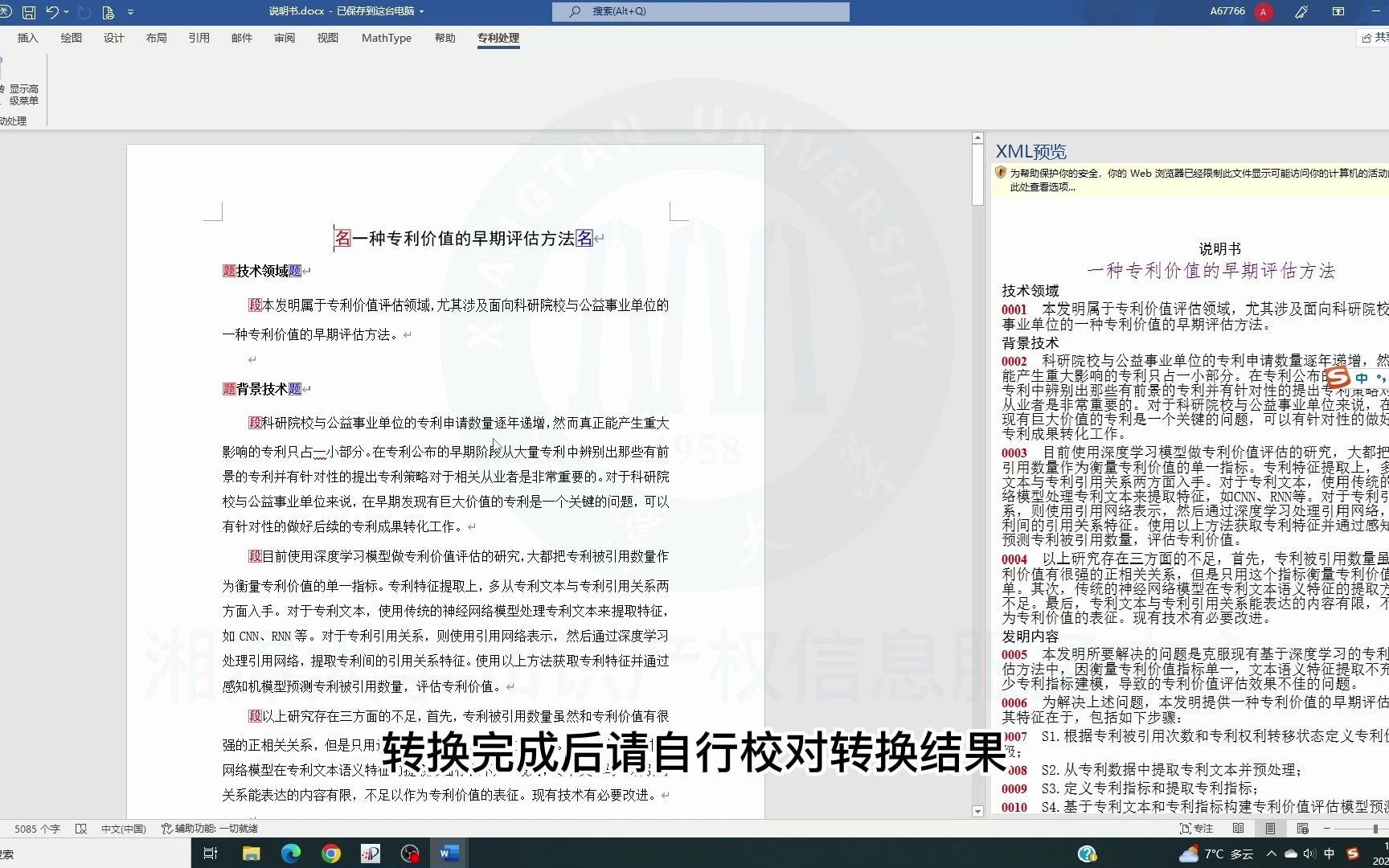The height and width of the screenshot is (868, 1389).
Task: Click the word count indicator showing 5085 个字
Action: (x=37, y=828)
